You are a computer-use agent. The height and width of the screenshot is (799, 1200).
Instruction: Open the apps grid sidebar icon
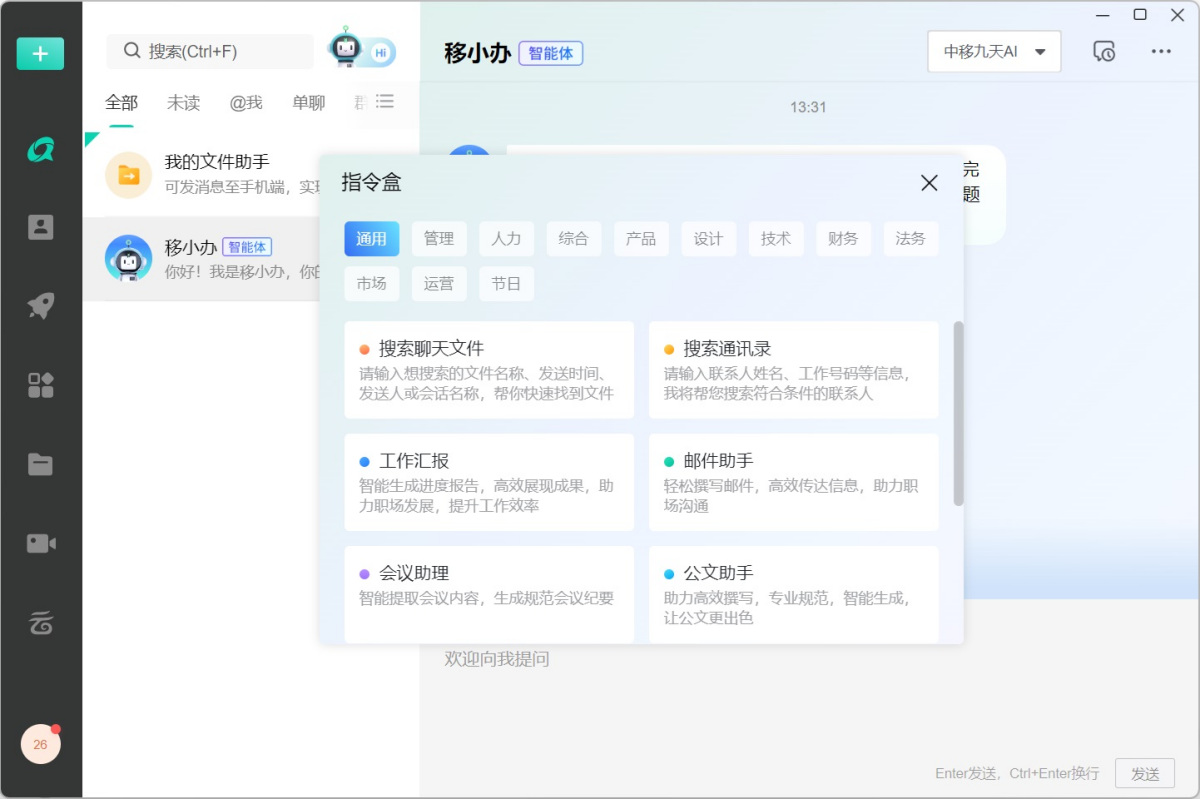tap(40, 385)
